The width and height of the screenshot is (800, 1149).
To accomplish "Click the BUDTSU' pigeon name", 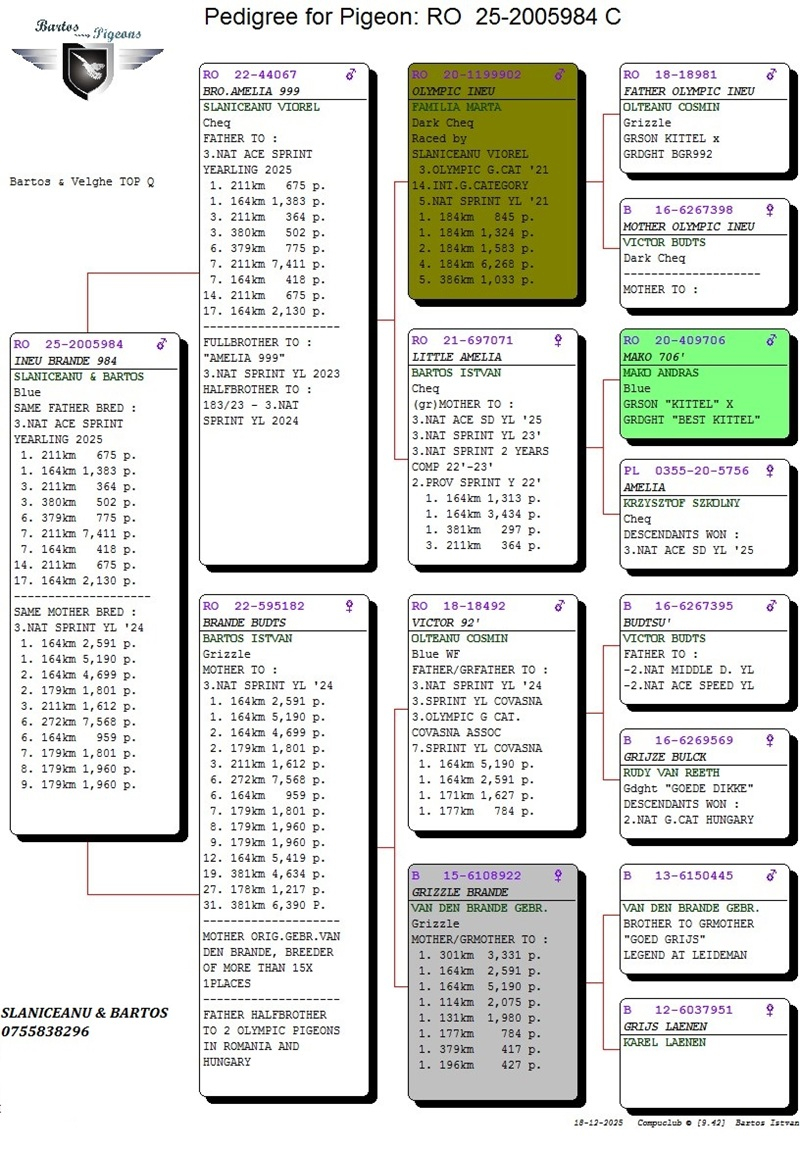I will coord(649,622).
